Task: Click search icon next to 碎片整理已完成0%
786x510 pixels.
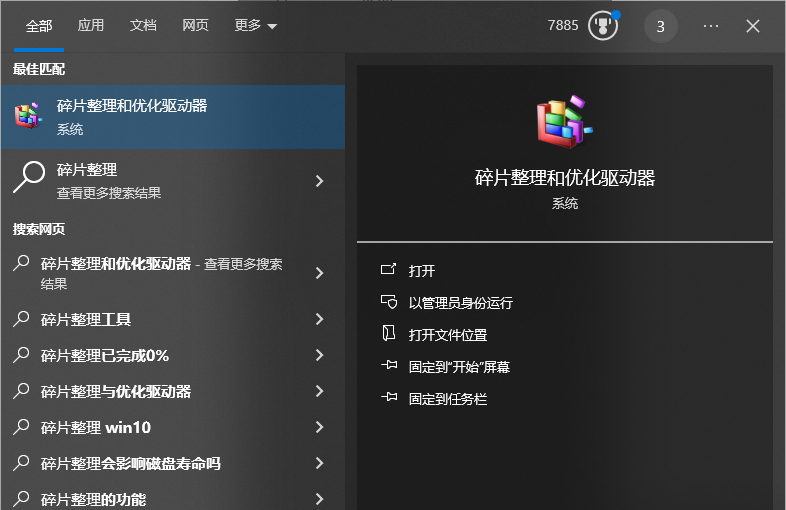Action: point(21,355)
